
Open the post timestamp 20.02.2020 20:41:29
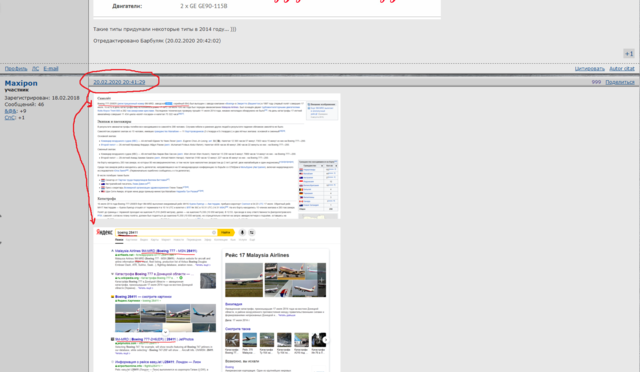119,82
